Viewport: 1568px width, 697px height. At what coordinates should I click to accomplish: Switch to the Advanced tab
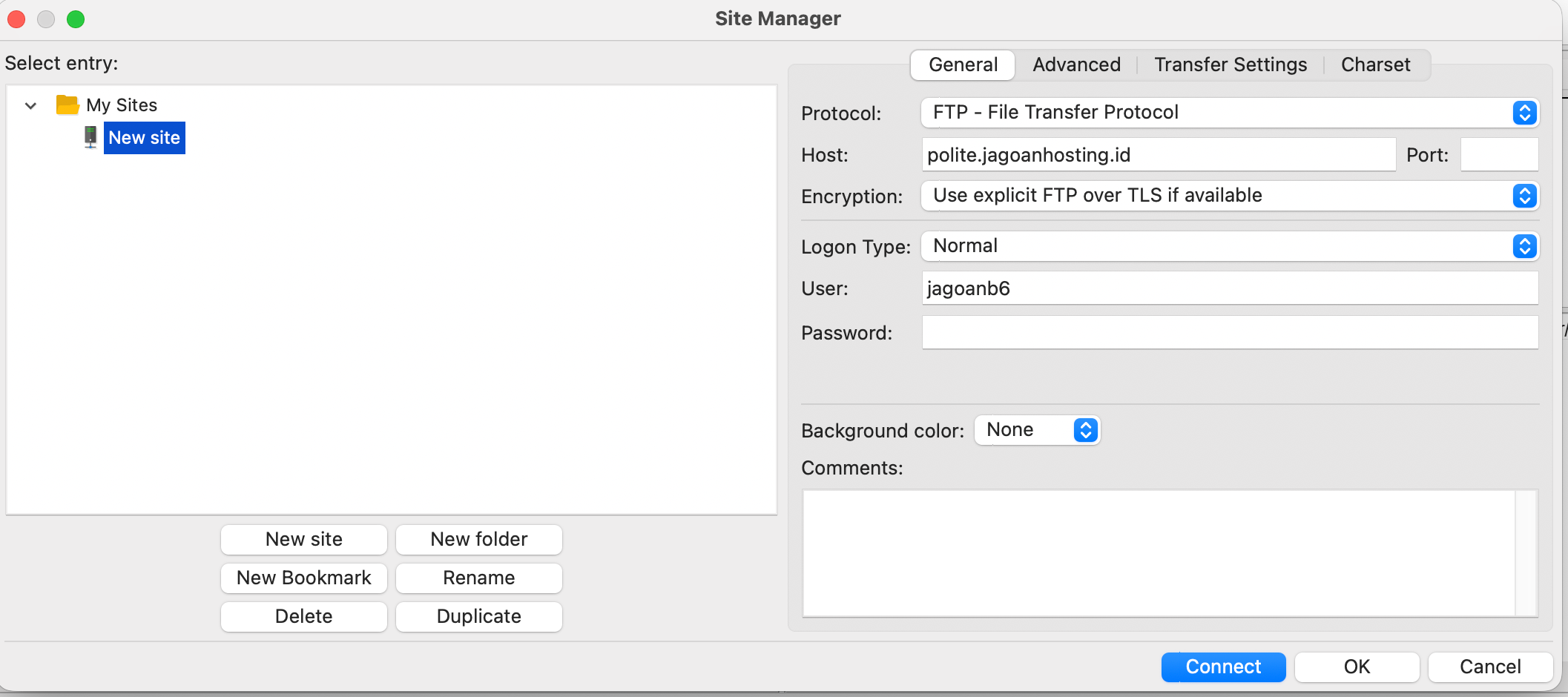coord(1076,65)
